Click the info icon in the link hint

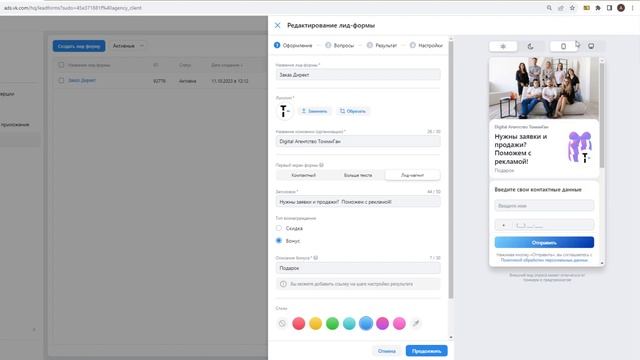(x=283, y=284)
